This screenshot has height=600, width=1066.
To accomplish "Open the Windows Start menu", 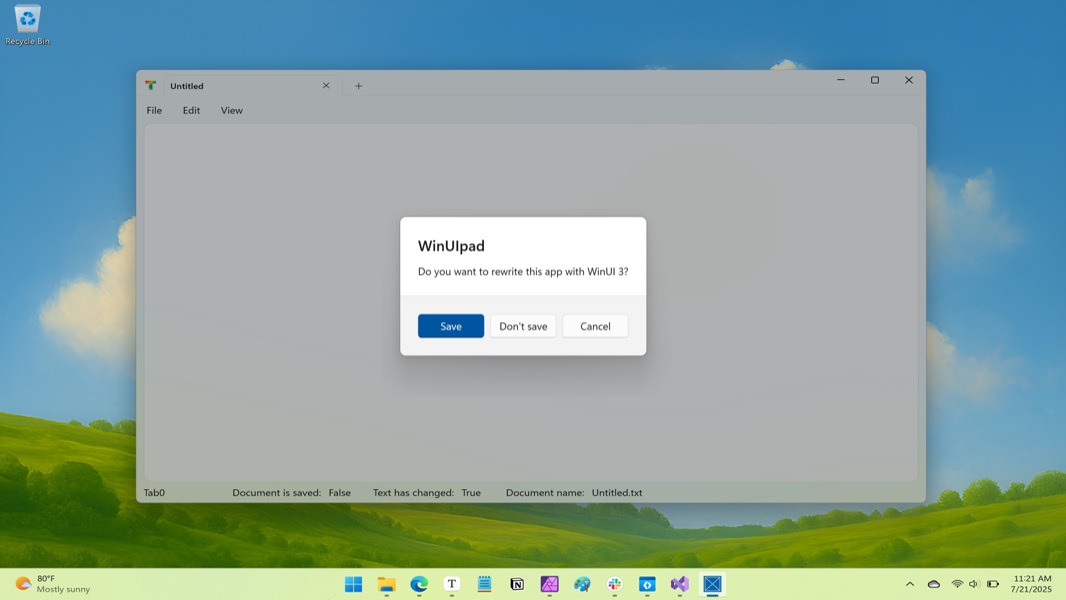I will 354,584.
